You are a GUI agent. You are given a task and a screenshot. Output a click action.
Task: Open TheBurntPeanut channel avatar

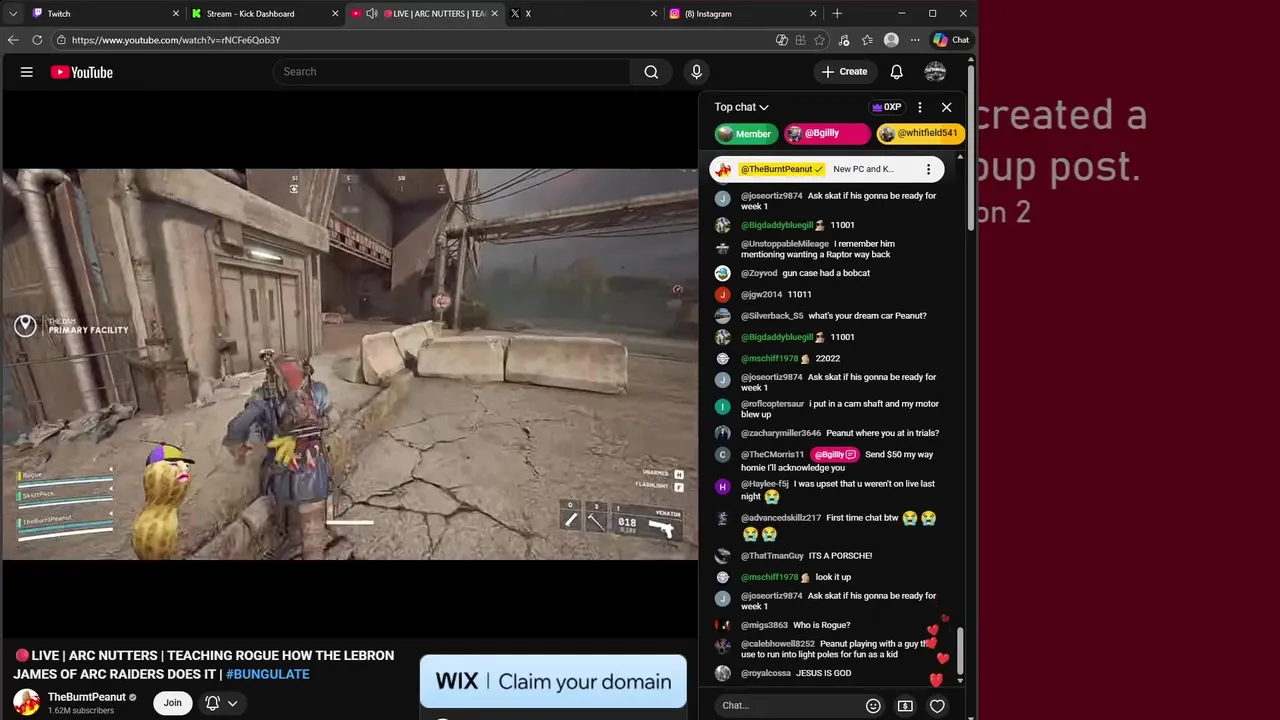click(x=26, y=703)
